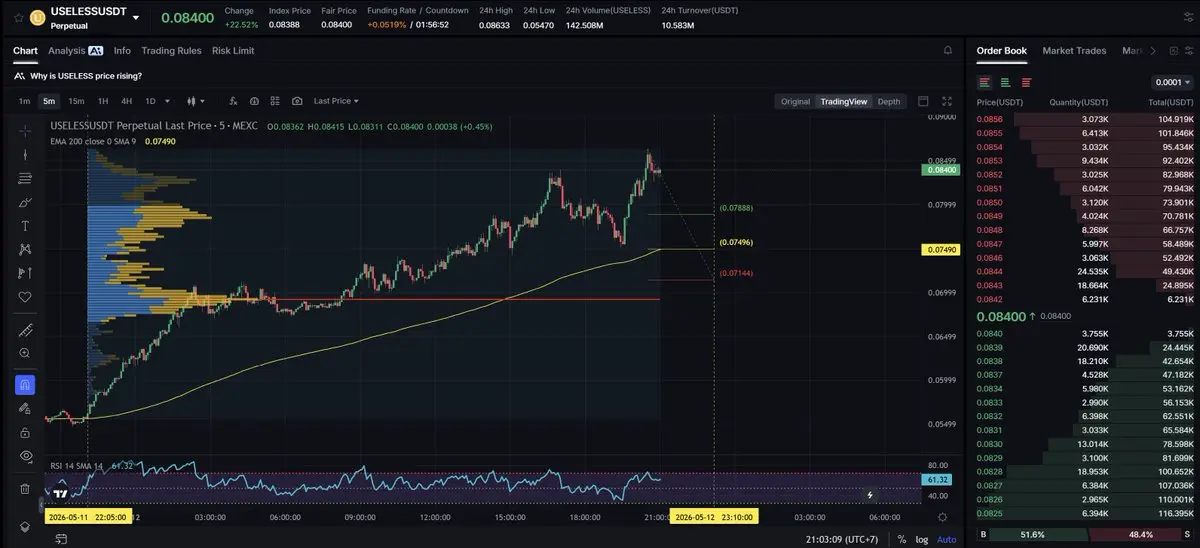Toggle lock all drawings
1200x548 pixels.
[x=25, y=432]
